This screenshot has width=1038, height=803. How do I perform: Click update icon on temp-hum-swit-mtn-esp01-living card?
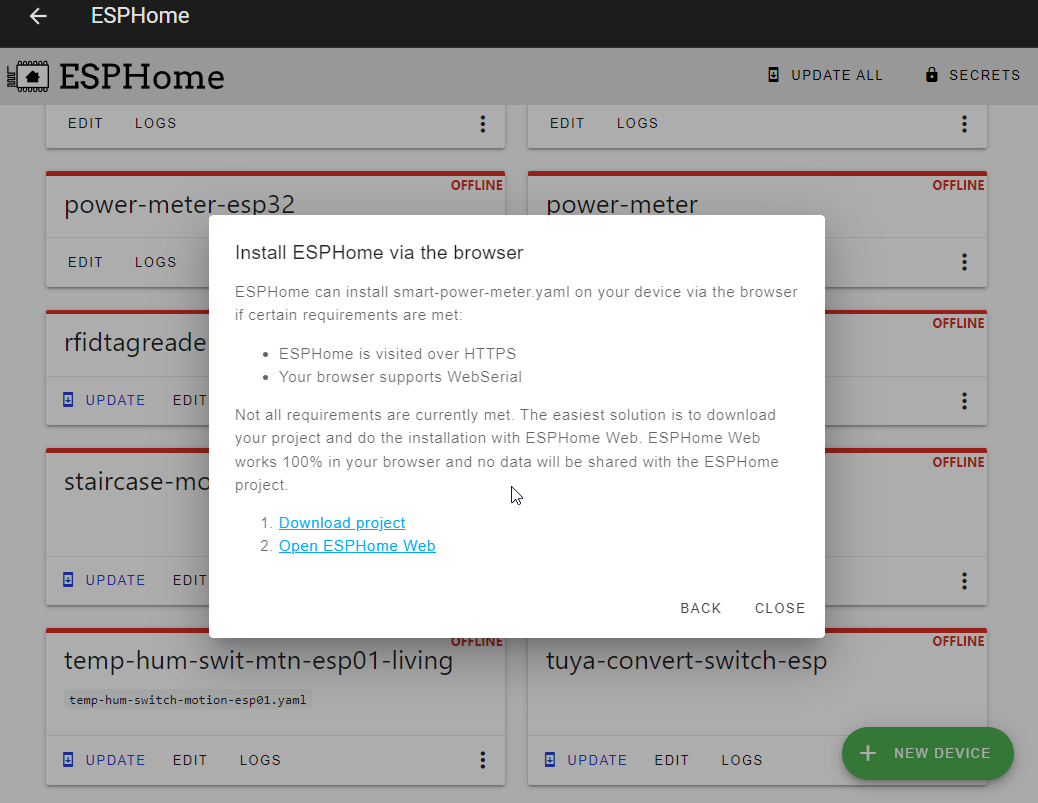tap(68, 759)
